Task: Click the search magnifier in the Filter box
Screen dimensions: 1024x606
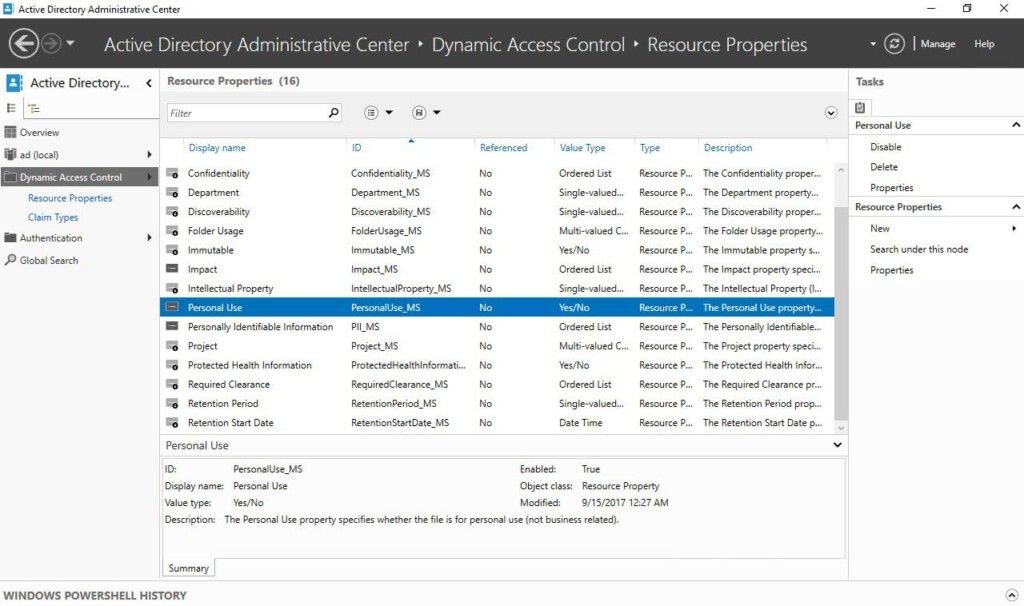Action: coord(333,112)
